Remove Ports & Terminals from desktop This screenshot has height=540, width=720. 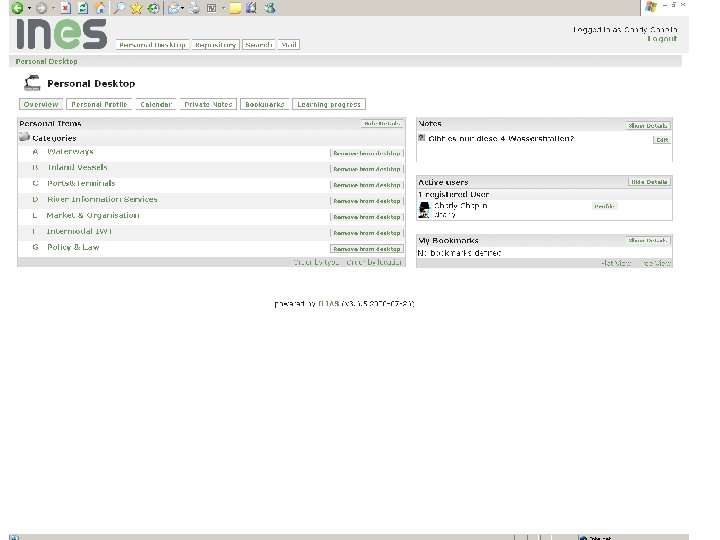coord(366,185)
